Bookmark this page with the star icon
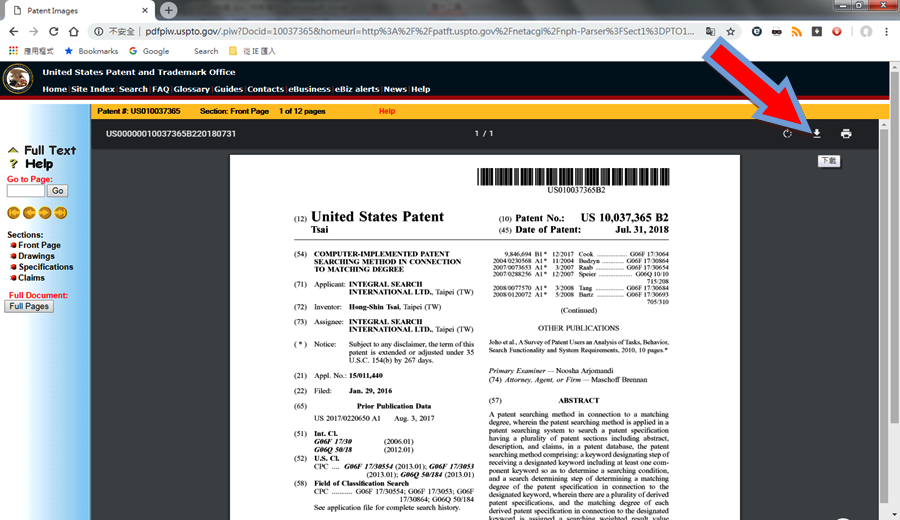 tap(730, 32)
